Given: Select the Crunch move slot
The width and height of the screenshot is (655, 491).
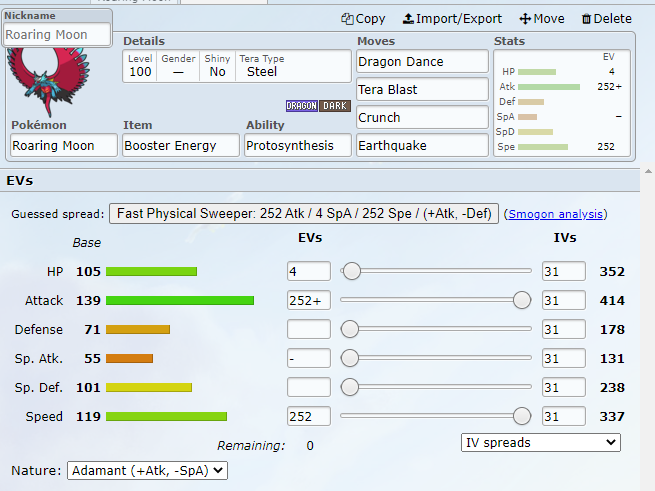Looking at the screenshot, I should pos(422,117).
